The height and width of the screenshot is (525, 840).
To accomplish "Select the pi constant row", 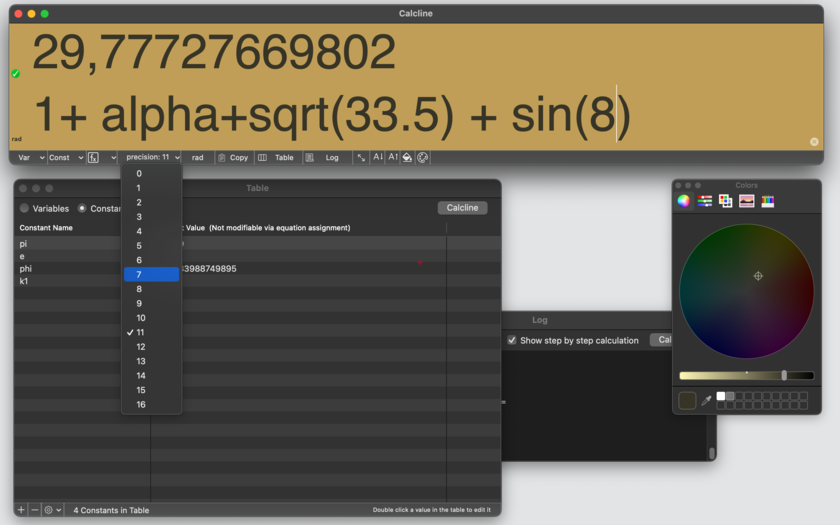I will click(x=257, y=243).
